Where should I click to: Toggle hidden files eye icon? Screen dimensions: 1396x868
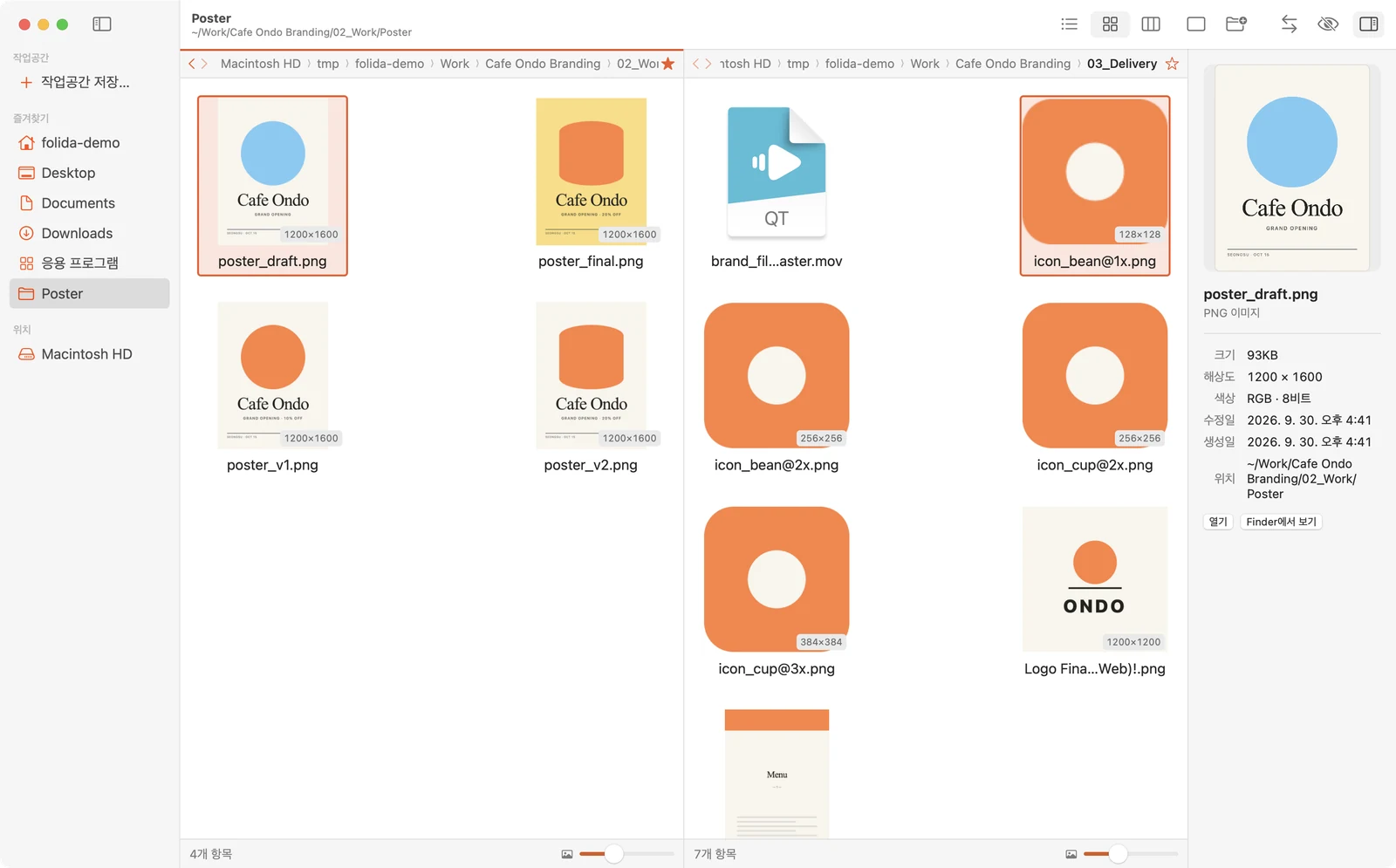click(1328, 24)
